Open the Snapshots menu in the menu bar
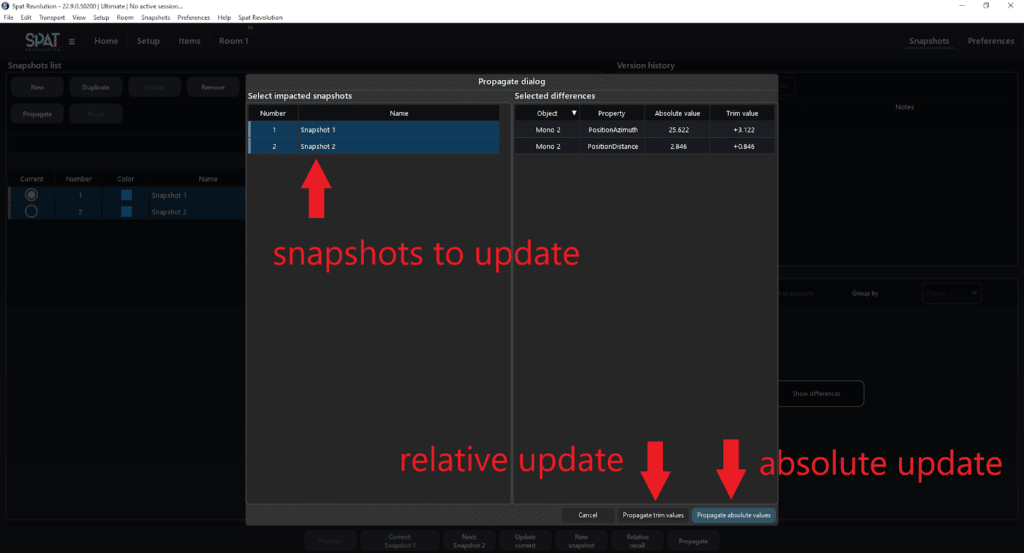Viewport: 1024px width, 553px height. 155,18
